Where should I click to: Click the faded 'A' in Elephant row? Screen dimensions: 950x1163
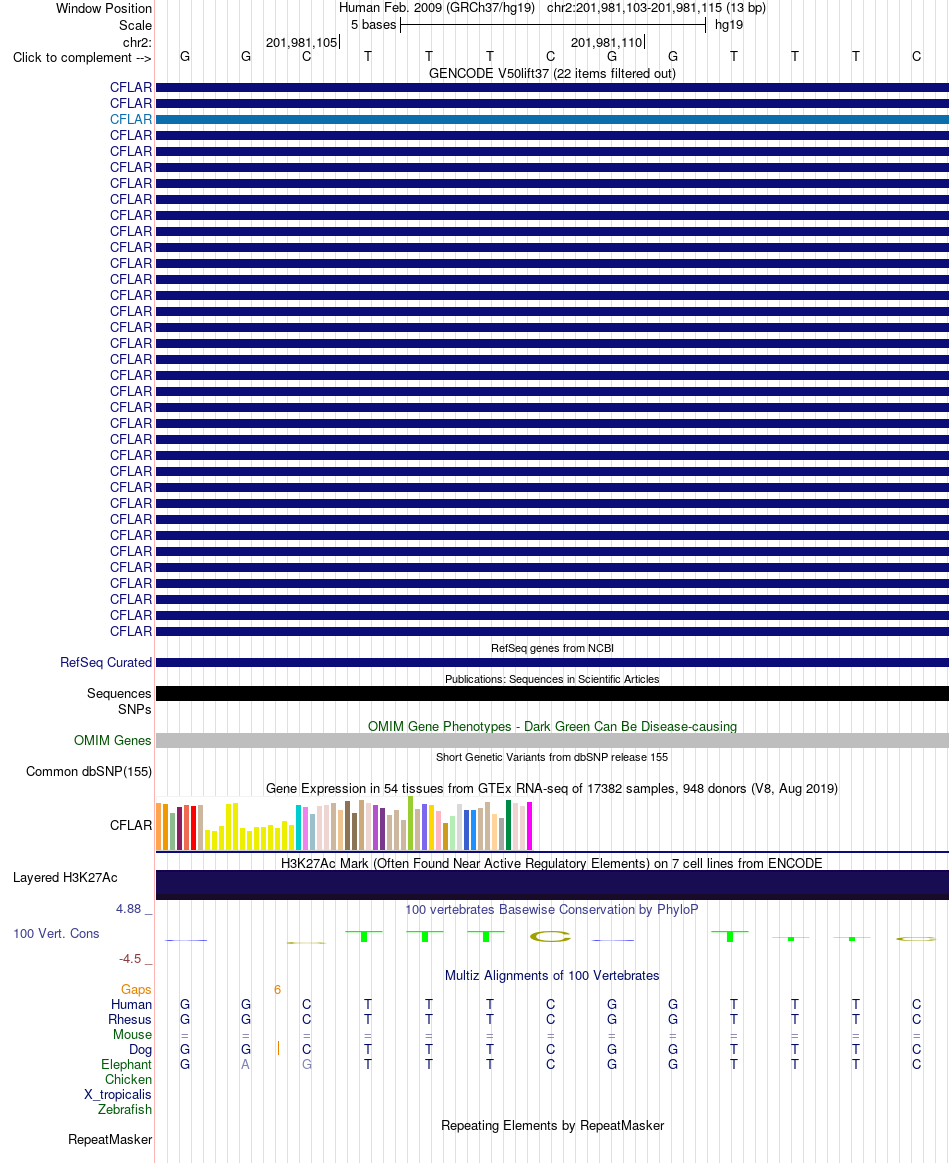(245, 1064)
